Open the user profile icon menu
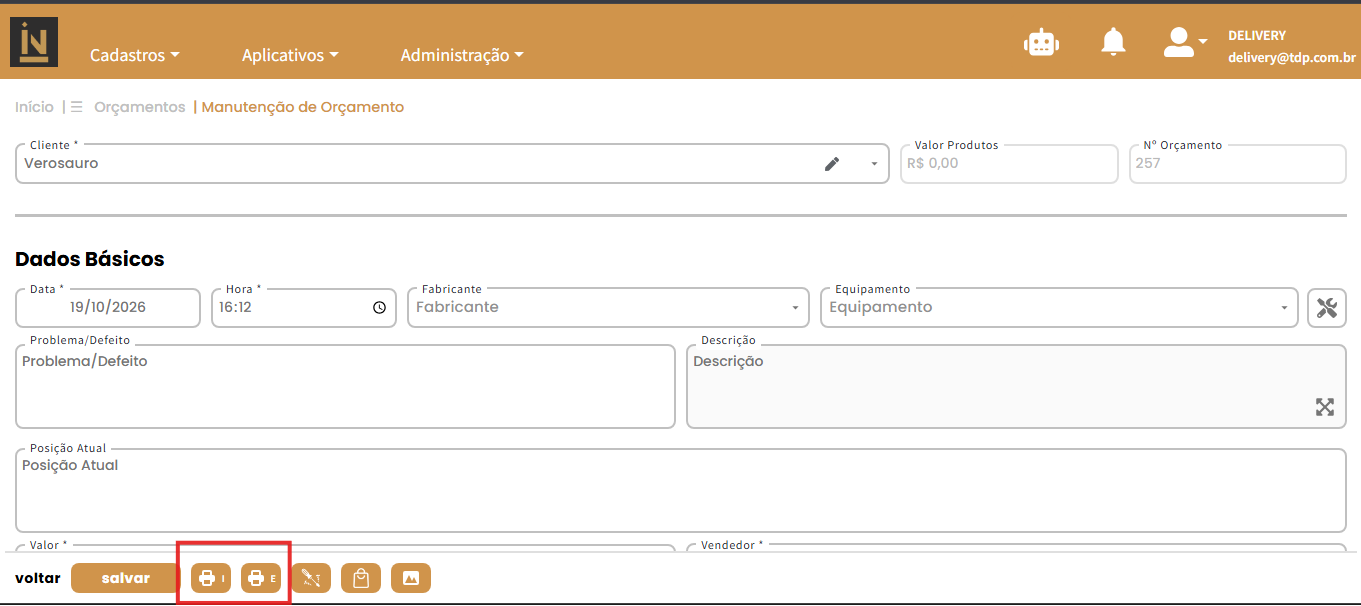Viewport: 1361px width, 606px height. (x=1186, y=42)
